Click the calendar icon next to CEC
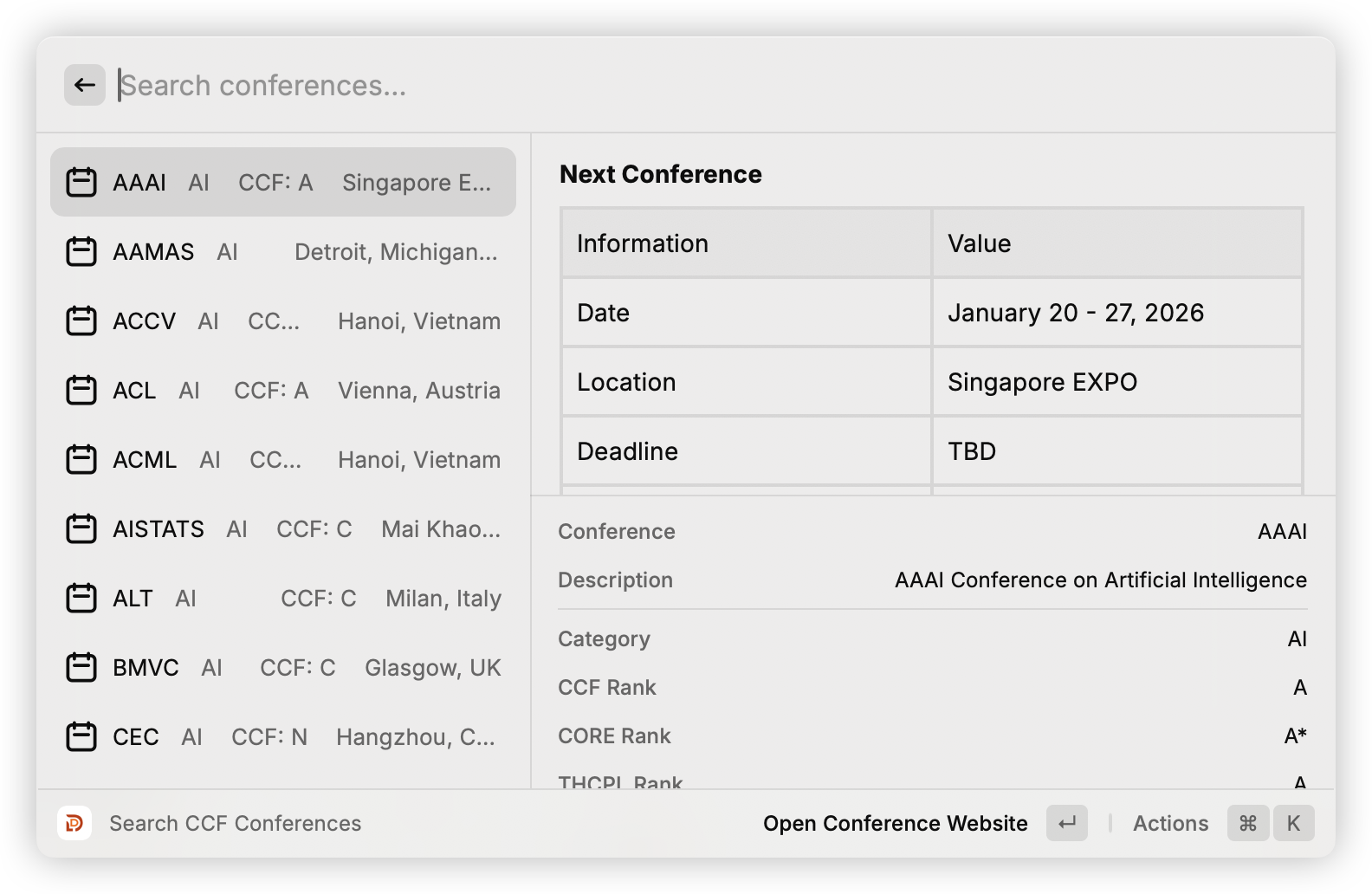Viewport: 1372px width, 894px height. (81, 736)
